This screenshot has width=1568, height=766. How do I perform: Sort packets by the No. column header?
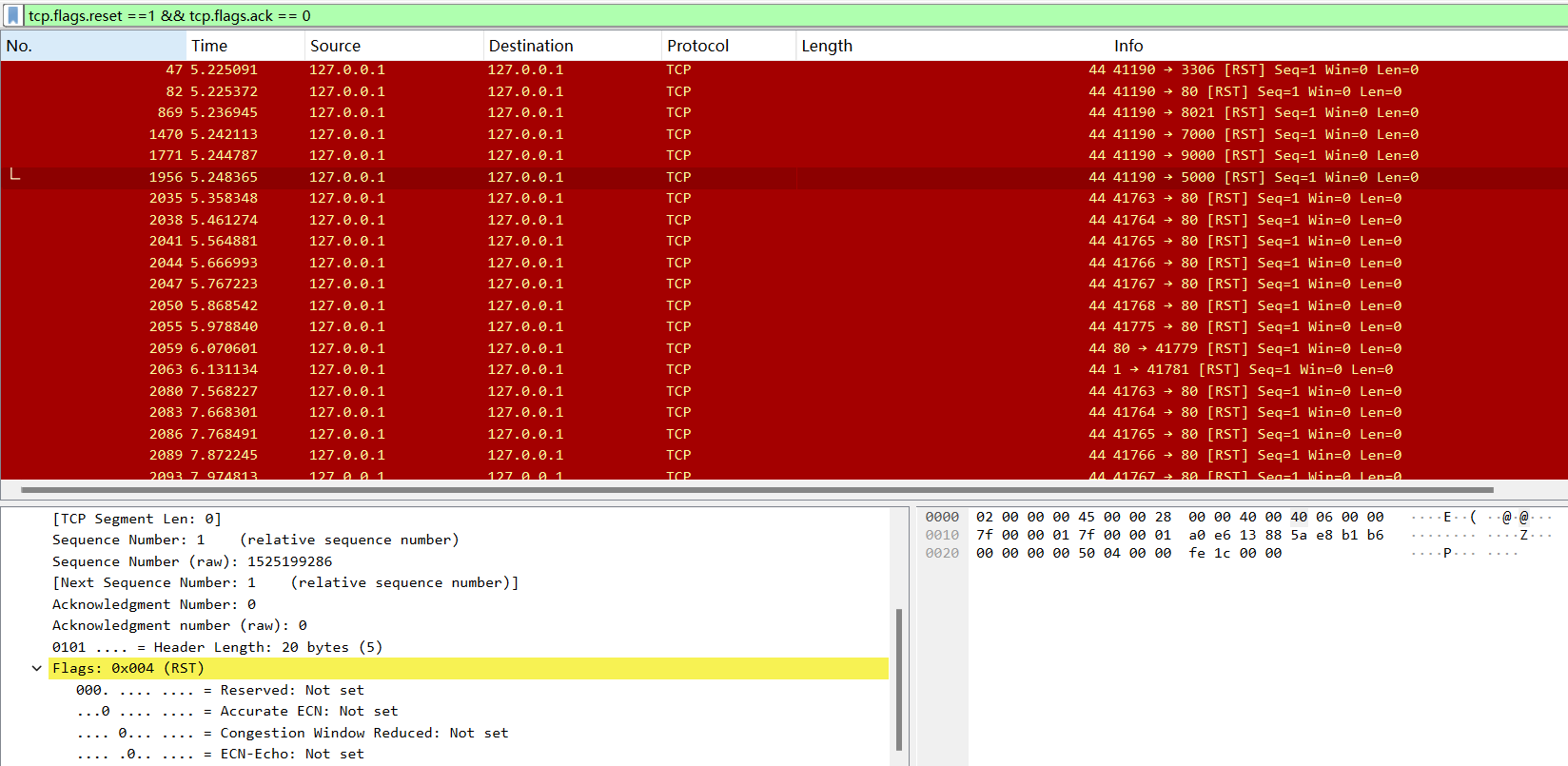pyautogui.click(x=93, y=46)
